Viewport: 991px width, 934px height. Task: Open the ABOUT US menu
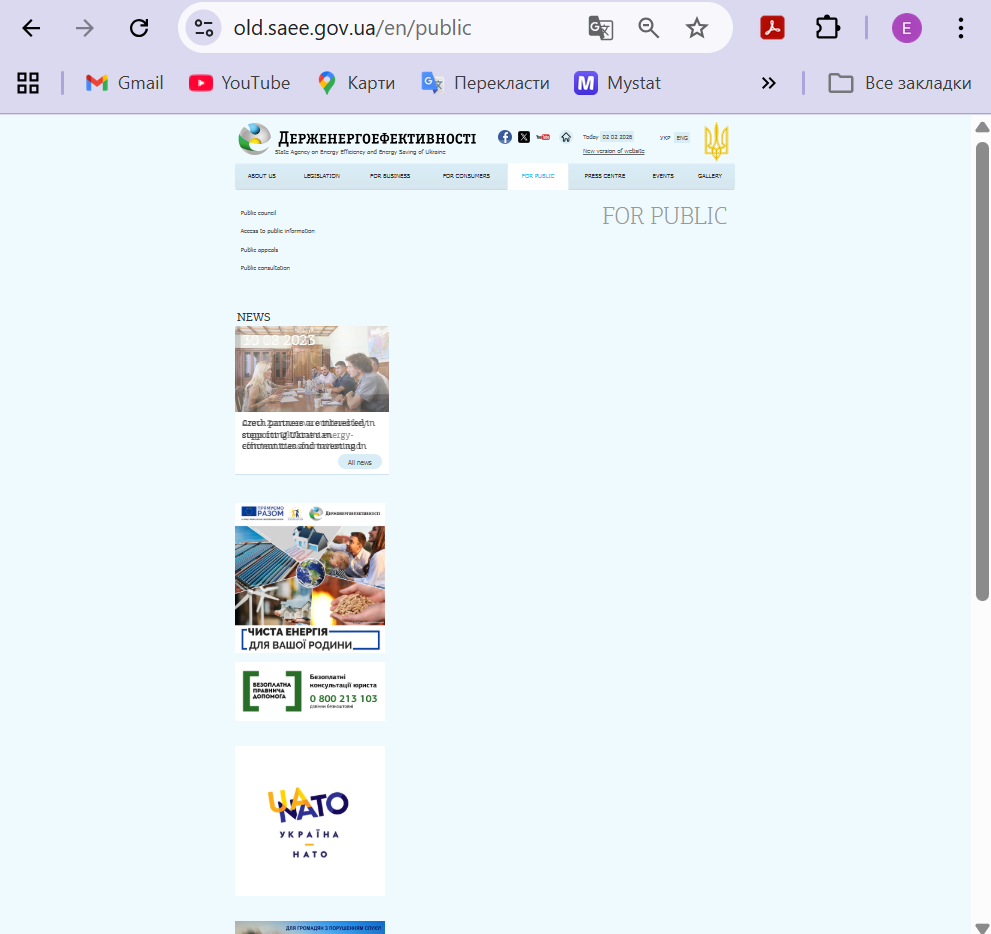(x=262, y=176)
